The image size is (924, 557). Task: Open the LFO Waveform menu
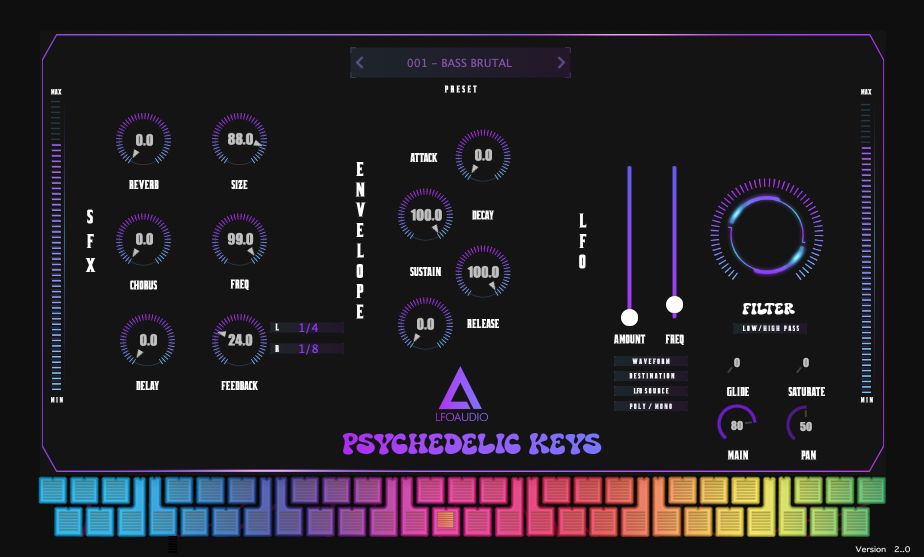pyautogui.click(x=651, y=361)
